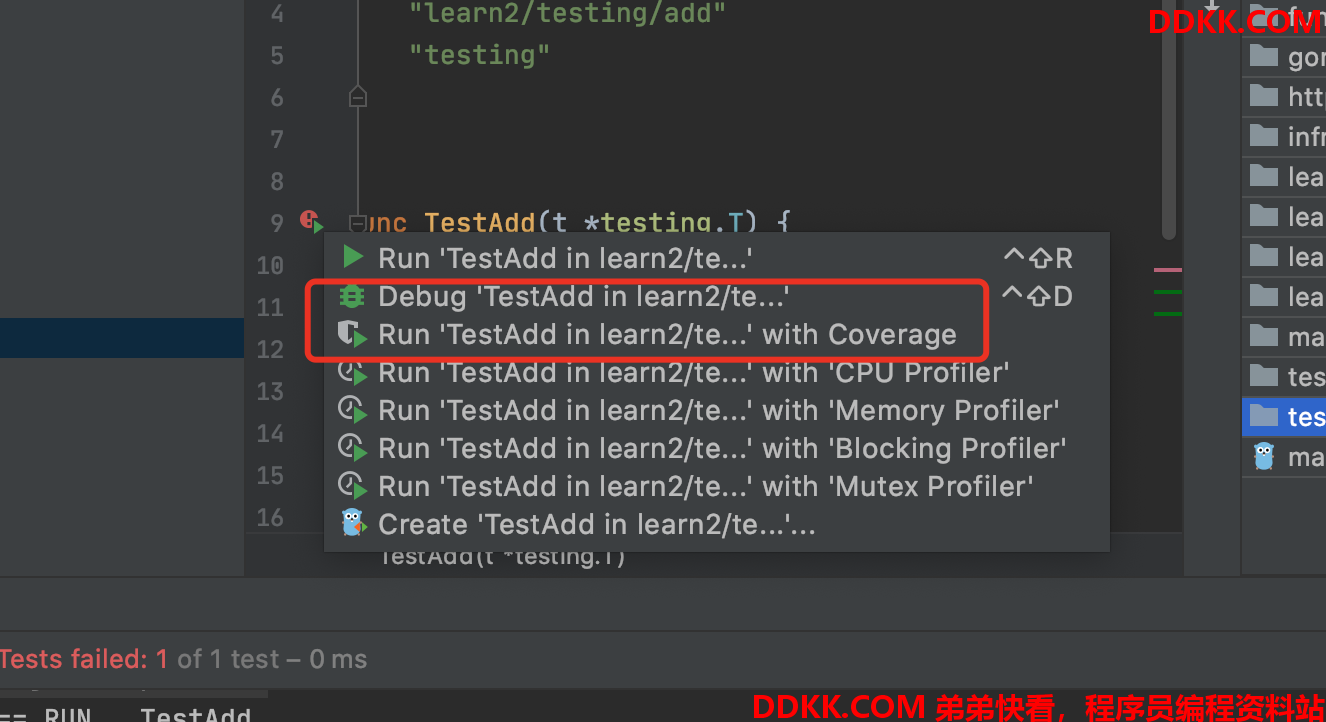The width and height of the screenshot is (1326, 722).
Task: Click the Blocking Profiler clock icon
Action: tap(352, 449)
